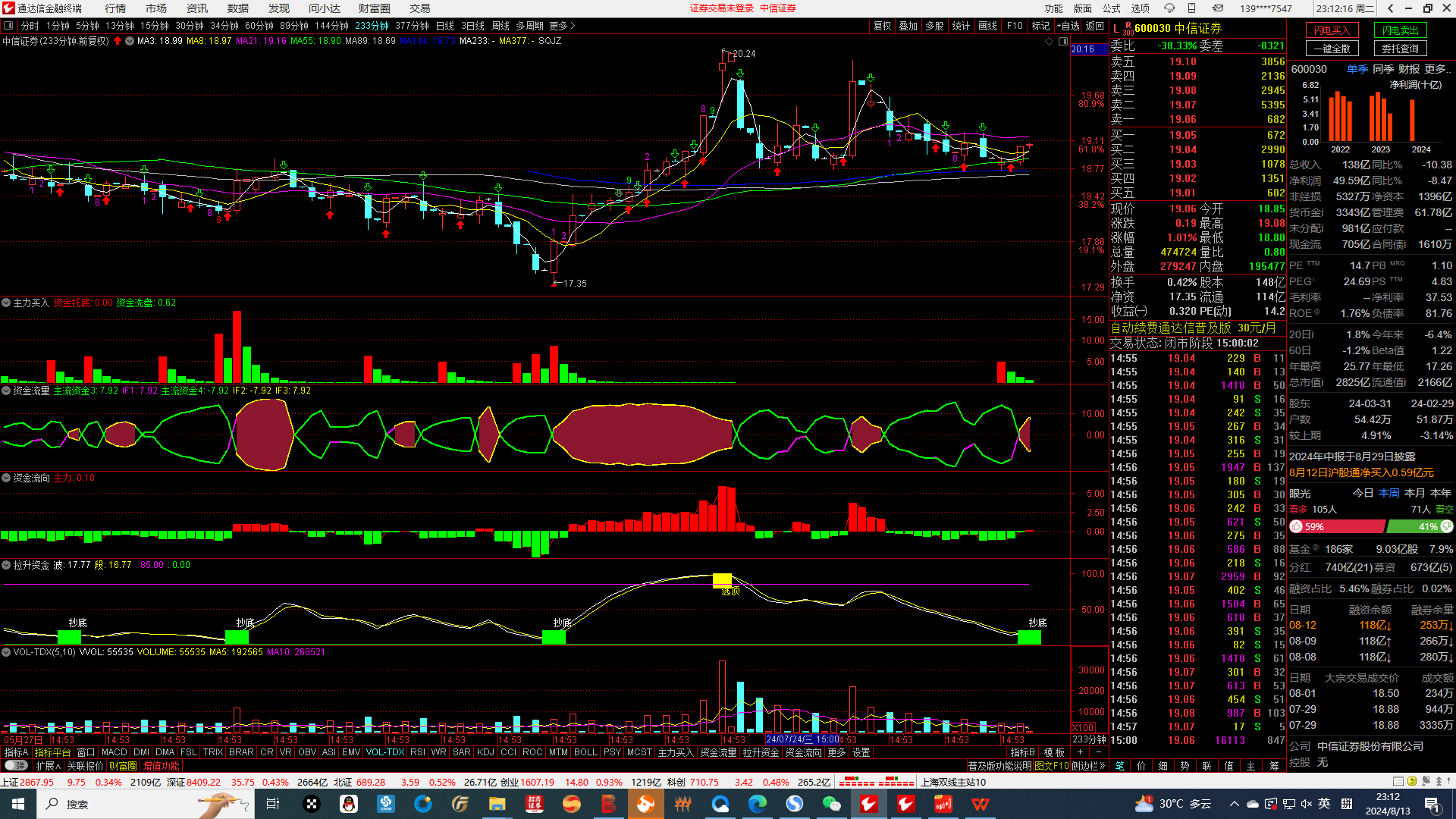
Task: Expand the 主力买入 panel dropdown
Action: coord(6,303)
